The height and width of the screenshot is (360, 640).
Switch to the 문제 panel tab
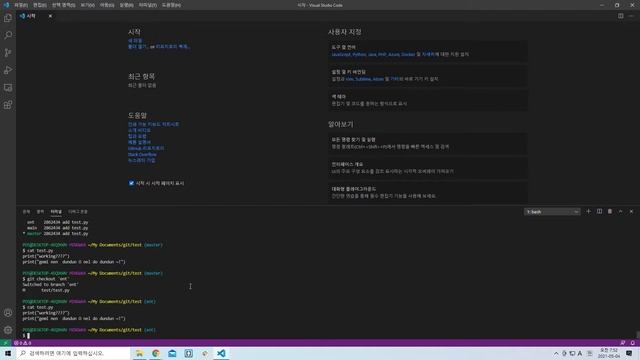(x=26, y=212)
